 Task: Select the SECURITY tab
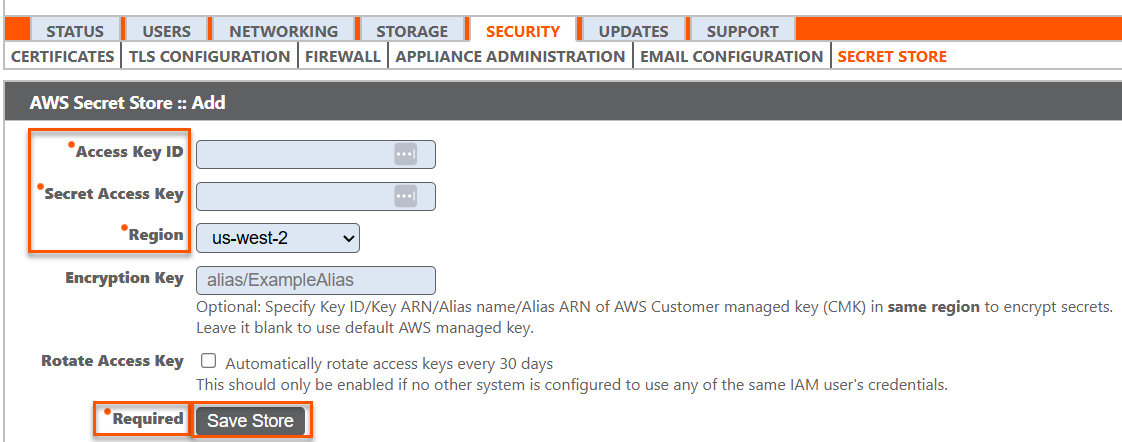pos(523,30)
